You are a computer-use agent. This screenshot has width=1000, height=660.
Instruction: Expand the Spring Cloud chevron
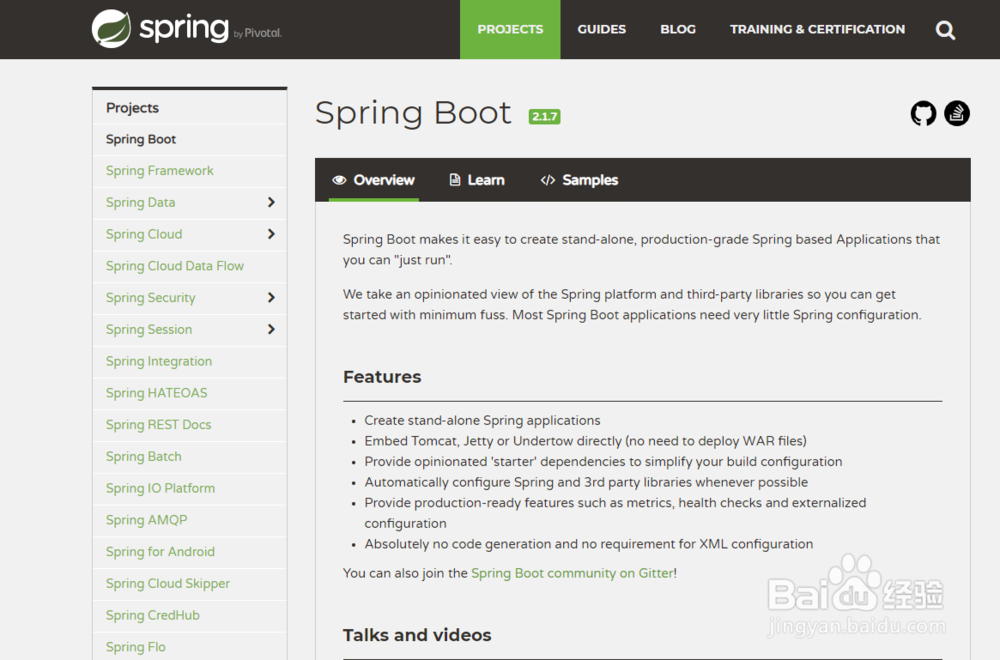pyautogui.click(x=271, y=234)
